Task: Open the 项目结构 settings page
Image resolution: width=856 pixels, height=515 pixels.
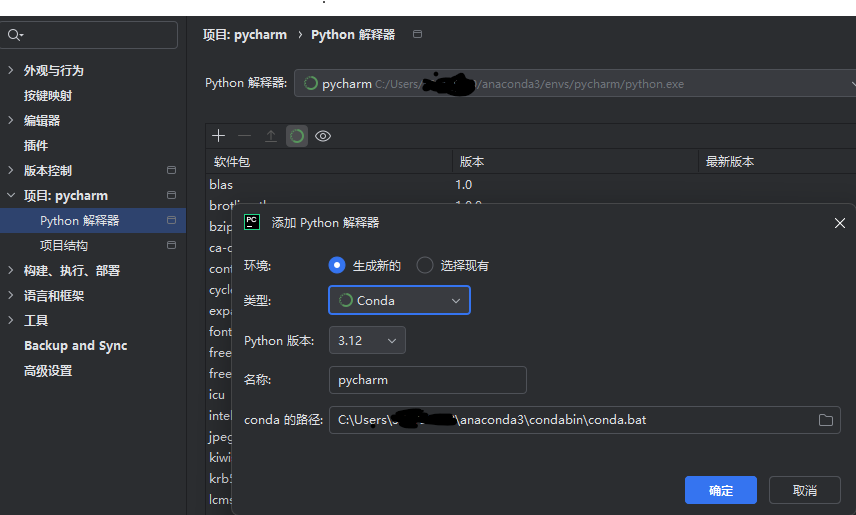Action: [x=64, y=246]
